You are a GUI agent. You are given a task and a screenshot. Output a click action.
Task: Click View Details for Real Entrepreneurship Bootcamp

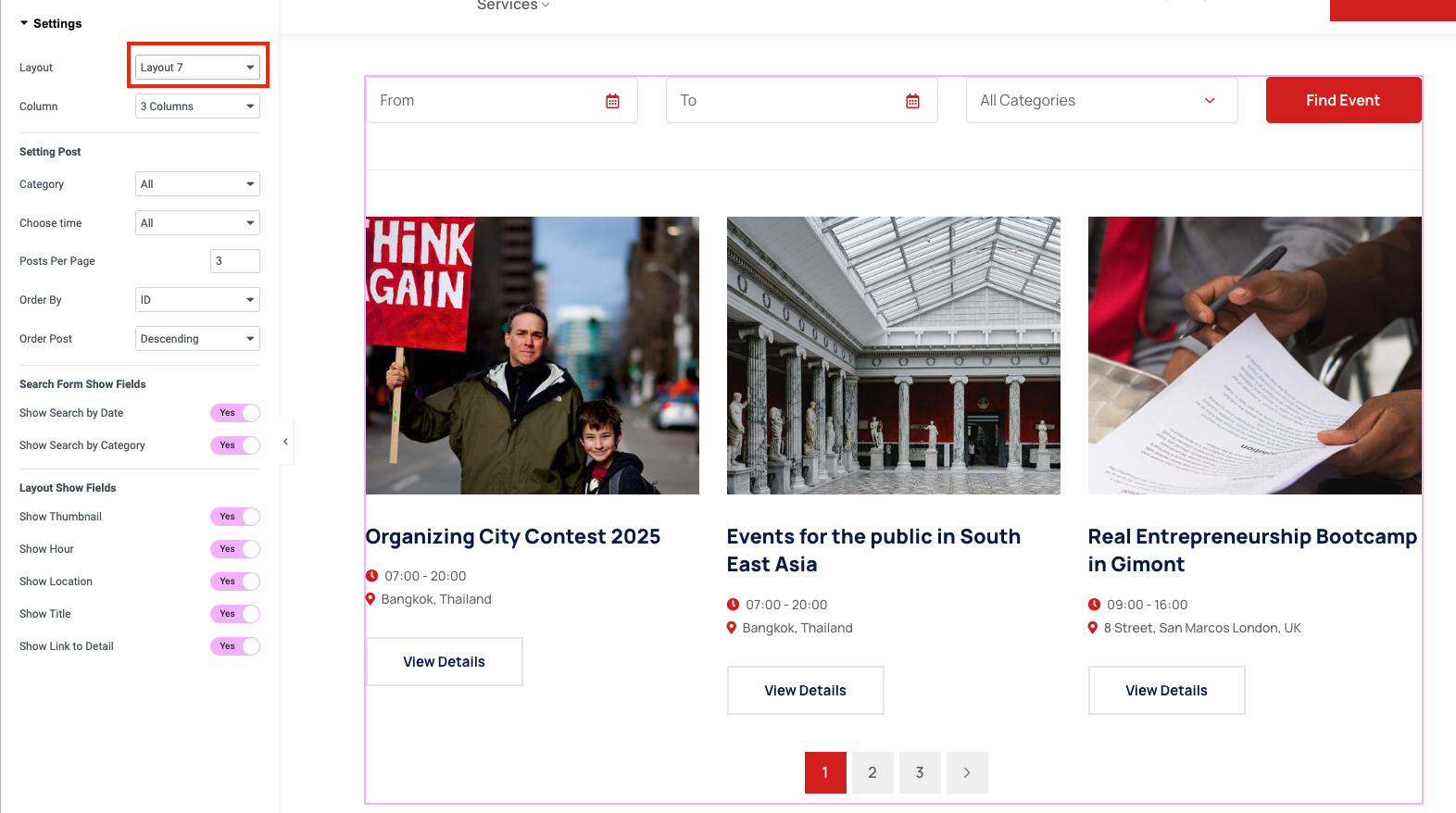pos(1166,691)
